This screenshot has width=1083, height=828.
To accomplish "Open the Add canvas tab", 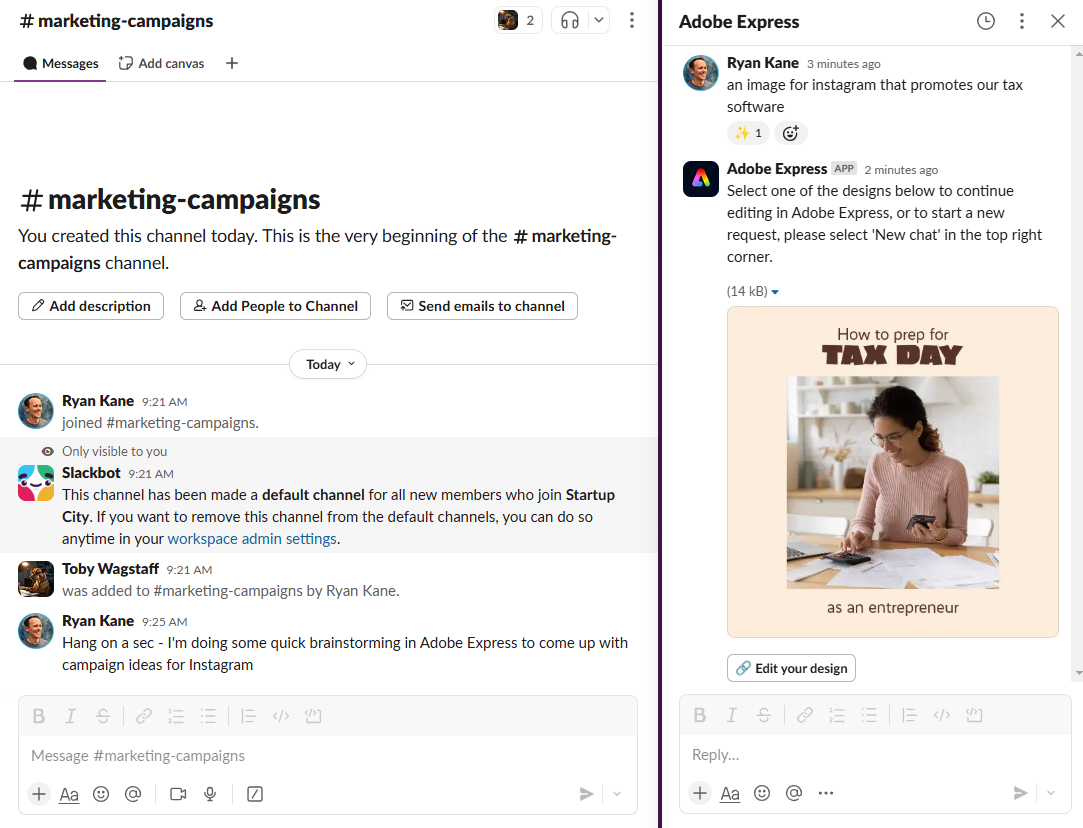I will (162, 64).
